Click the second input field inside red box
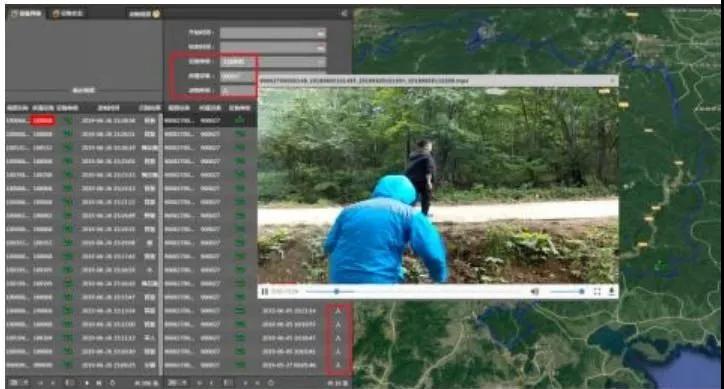The height and width of the screenshot is (389, 724). [x=237, y=76]
